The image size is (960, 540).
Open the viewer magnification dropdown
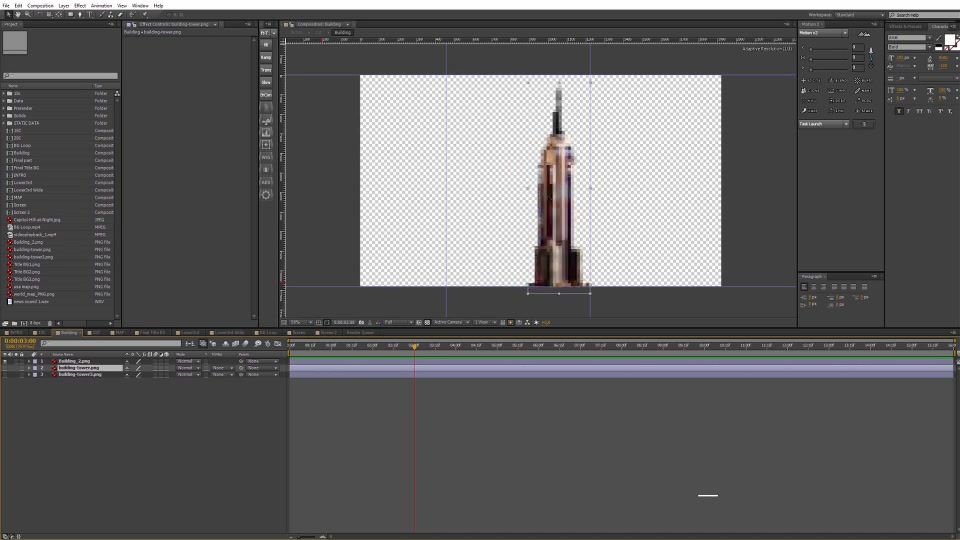(301, 322)
